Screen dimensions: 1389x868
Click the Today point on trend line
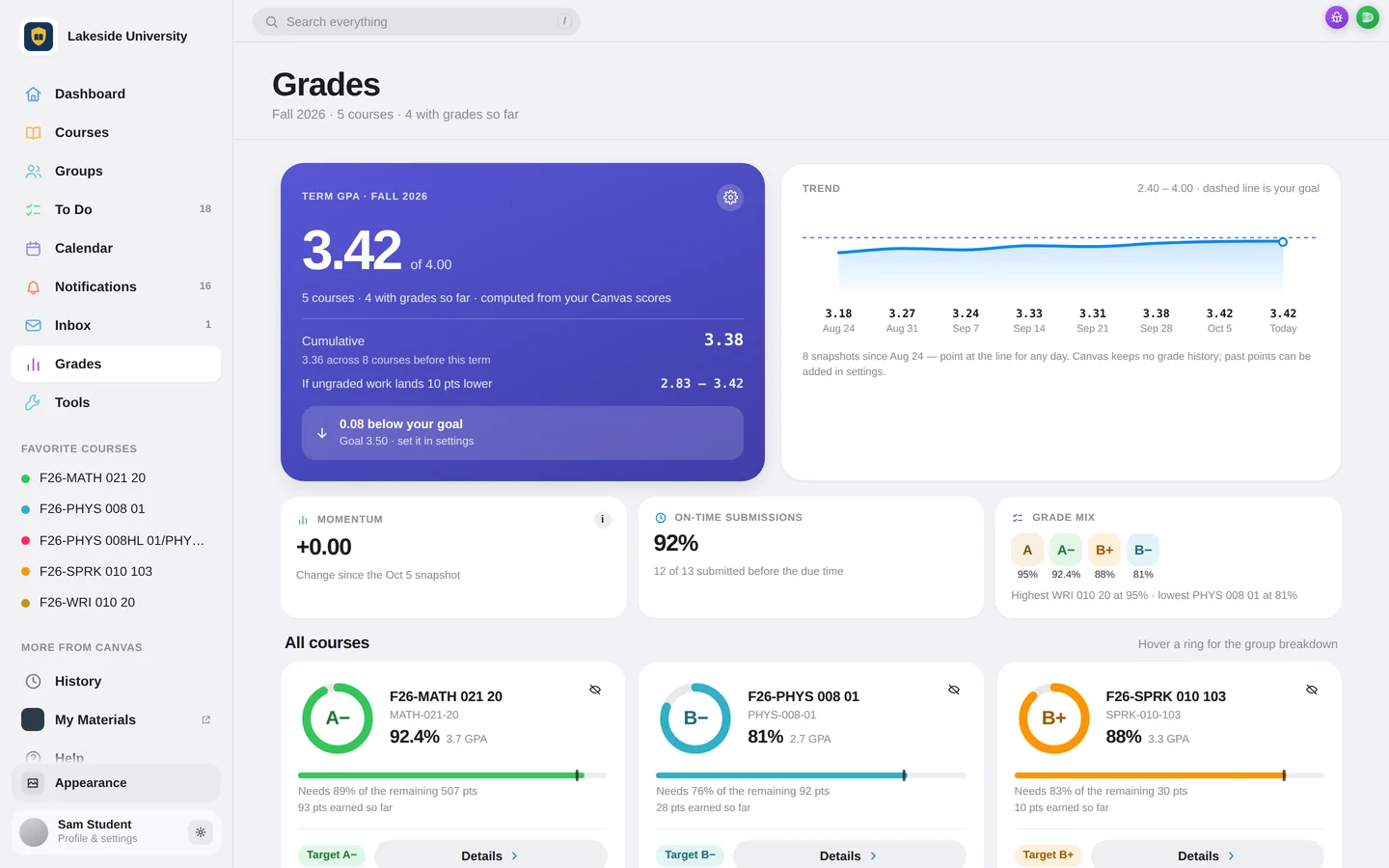point(1283,242)
